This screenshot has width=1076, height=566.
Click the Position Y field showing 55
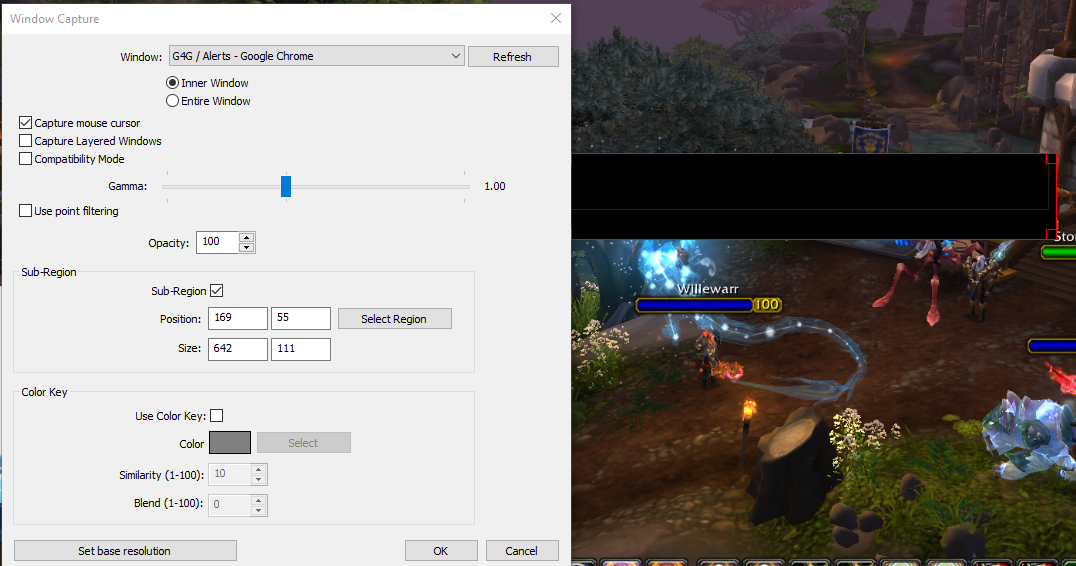pyautogui.click(x=301, y=318)
